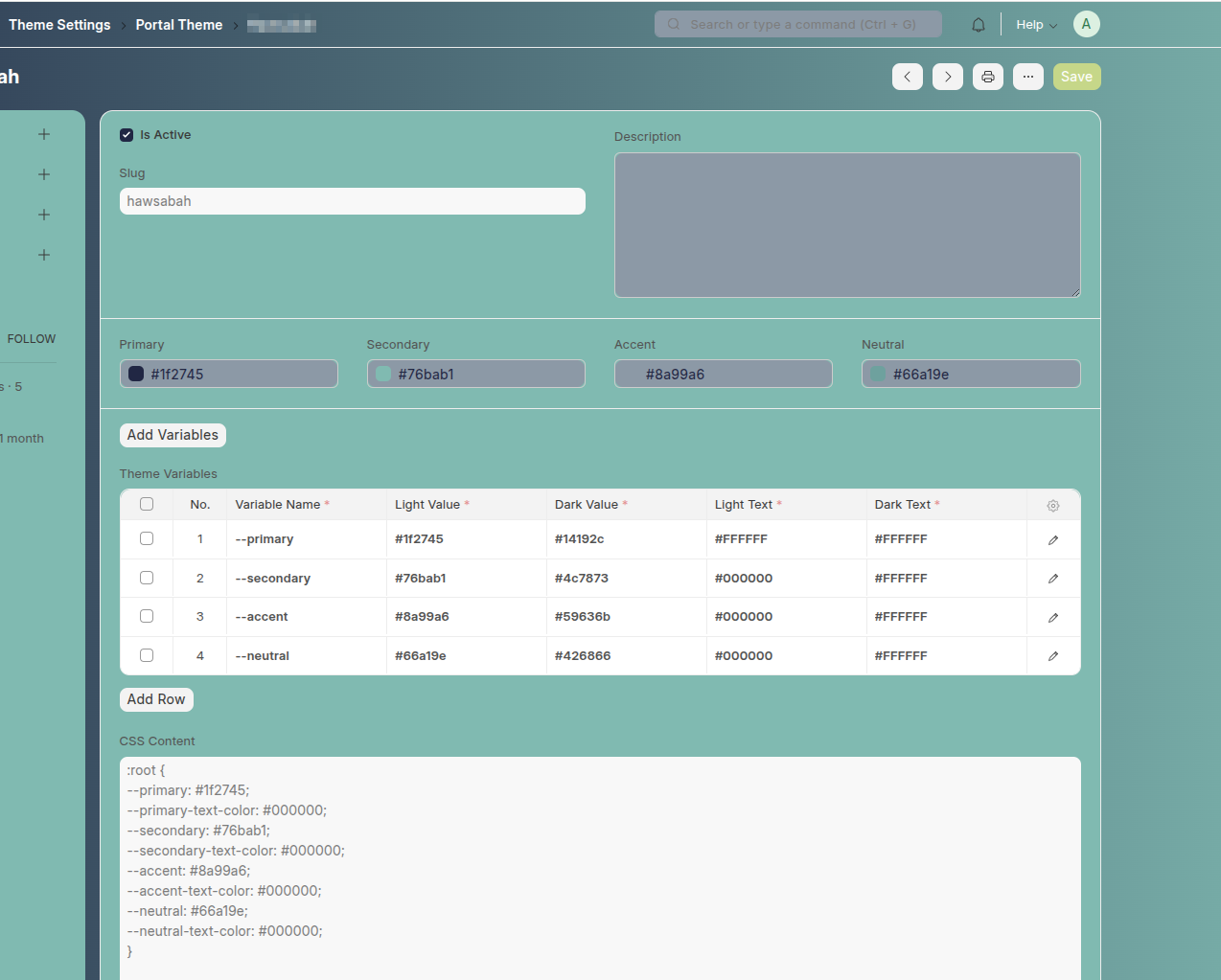Open the Primary color swatch #1f2745
This screenshot has height=980, width=1221.
[136, 374]
